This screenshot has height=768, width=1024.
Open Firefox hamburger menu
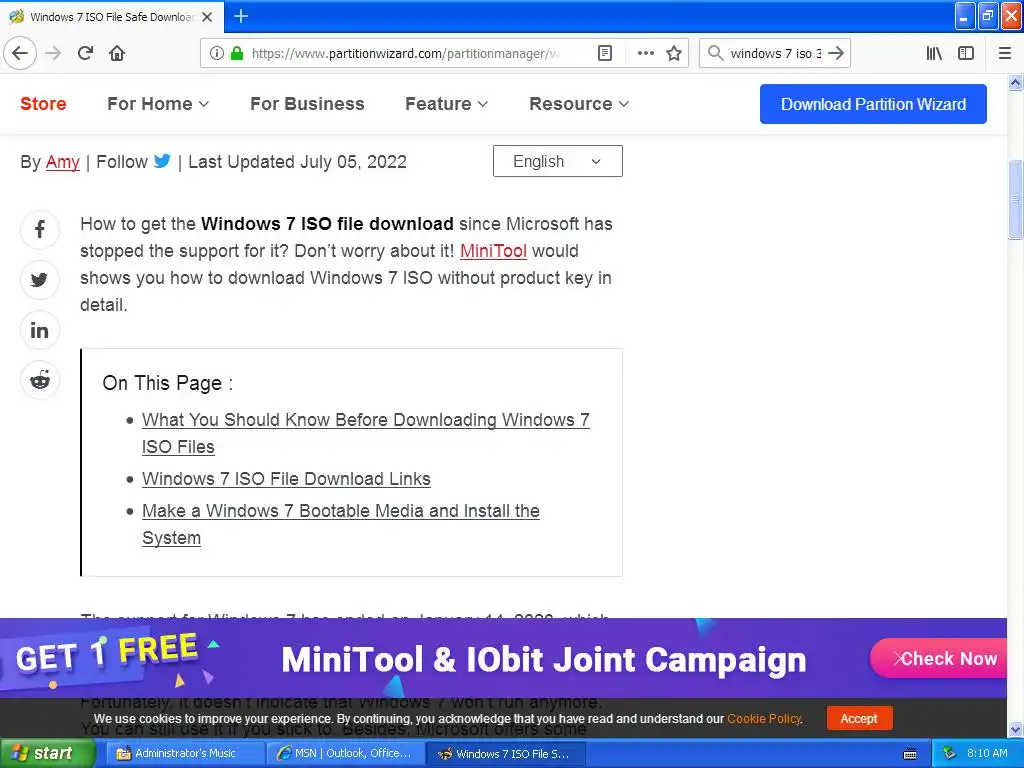1005,53
